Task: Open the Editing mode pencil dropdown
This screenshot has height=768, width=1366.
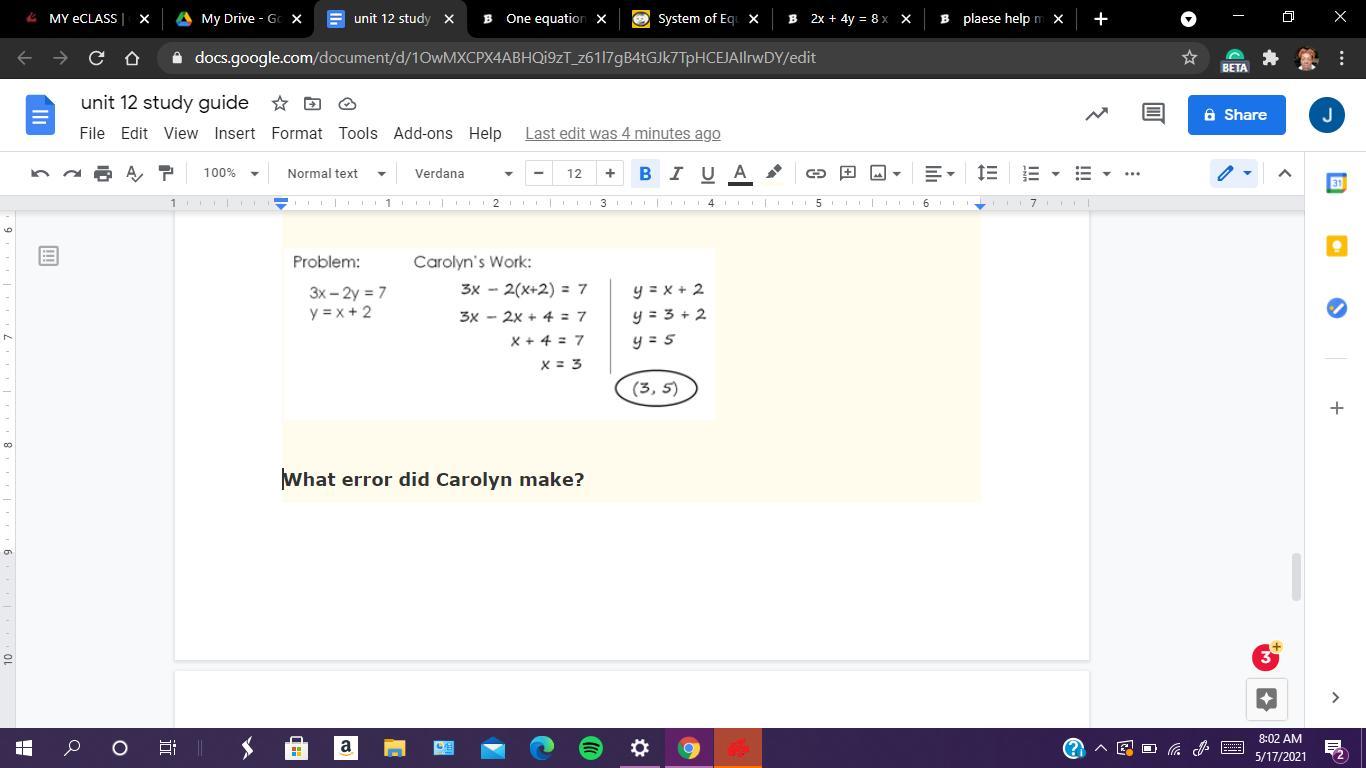Action: [x=1234, y=173]
